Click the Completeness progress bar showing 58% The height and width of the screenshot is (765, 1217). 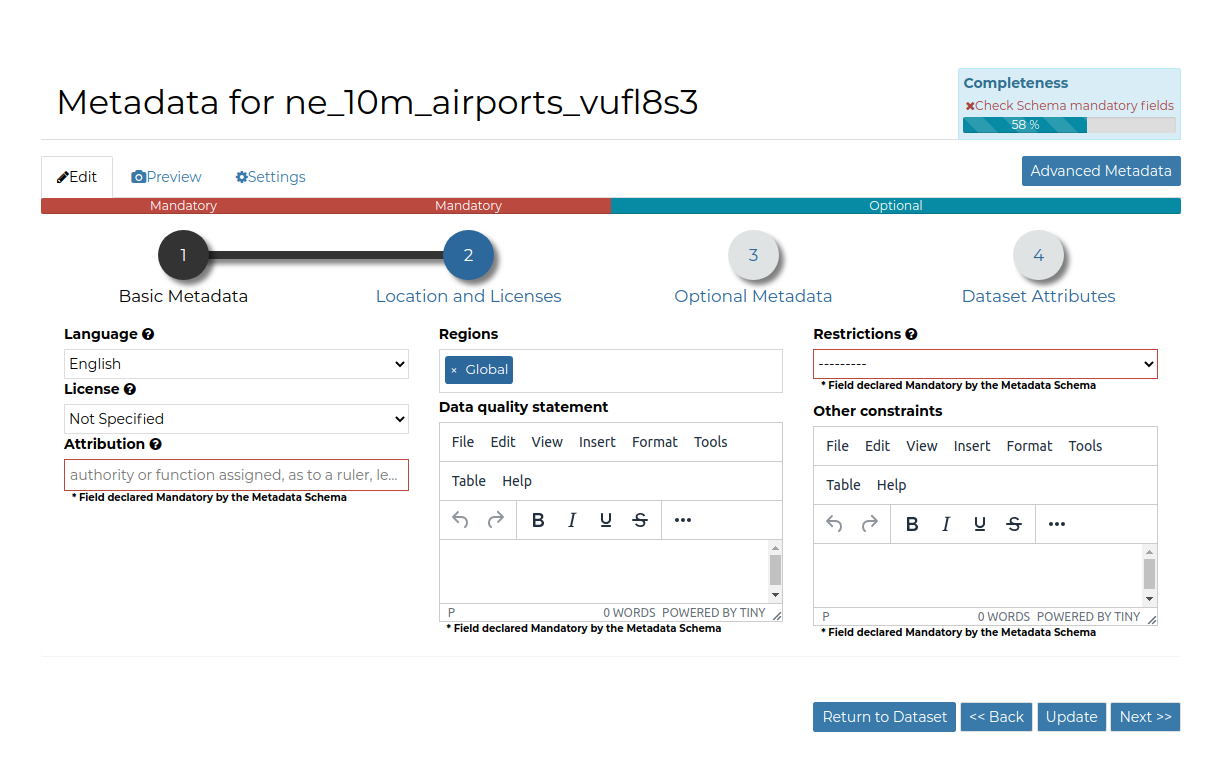click(x=1023, y=125)
